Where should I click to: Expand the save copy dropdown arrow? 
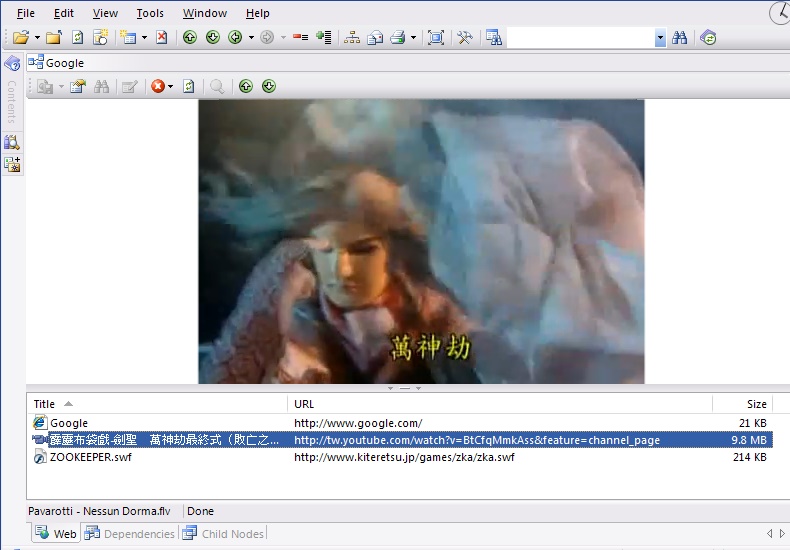pos(61,87)
